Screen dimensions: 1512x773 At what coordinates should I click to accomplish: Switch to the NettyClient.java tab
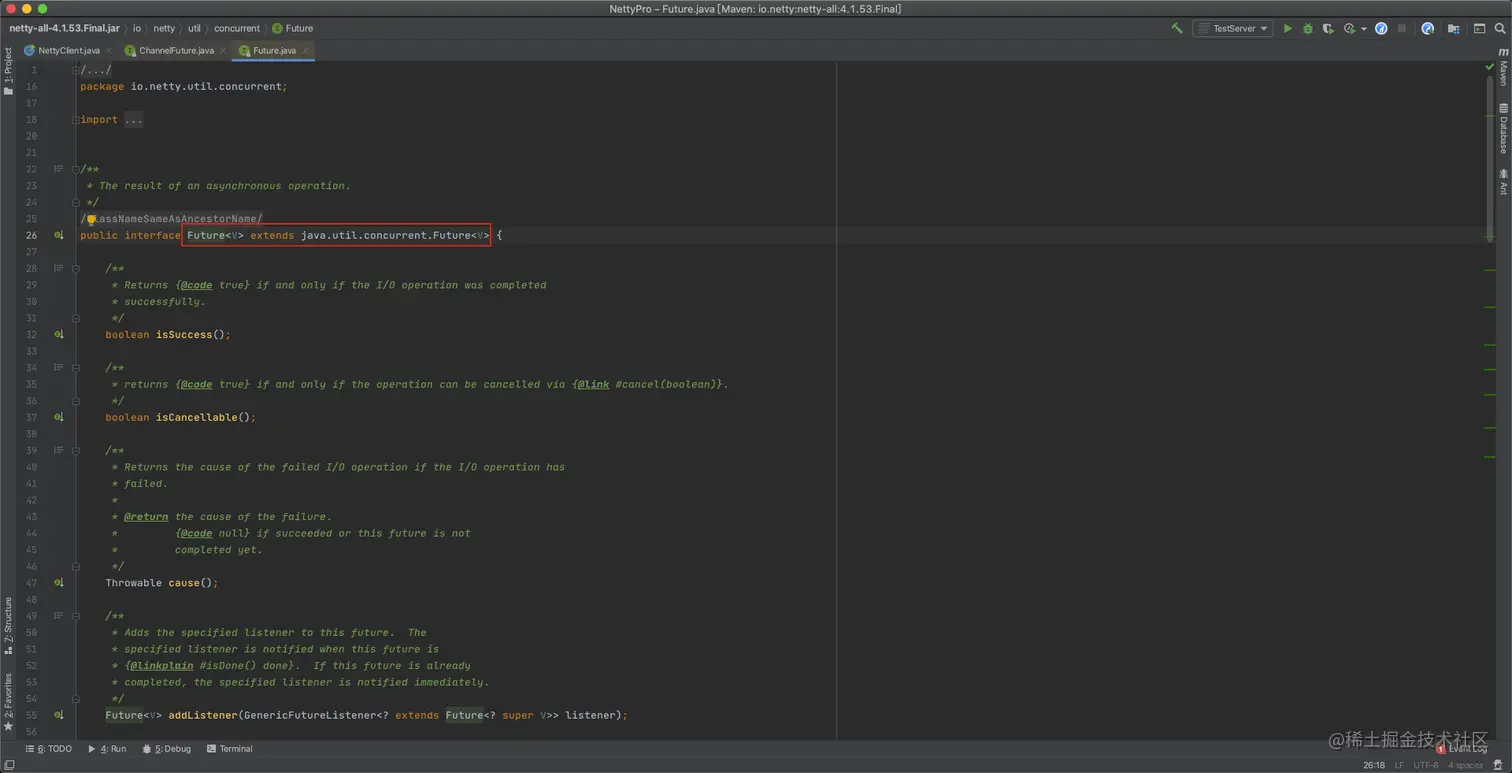(69, 50)
